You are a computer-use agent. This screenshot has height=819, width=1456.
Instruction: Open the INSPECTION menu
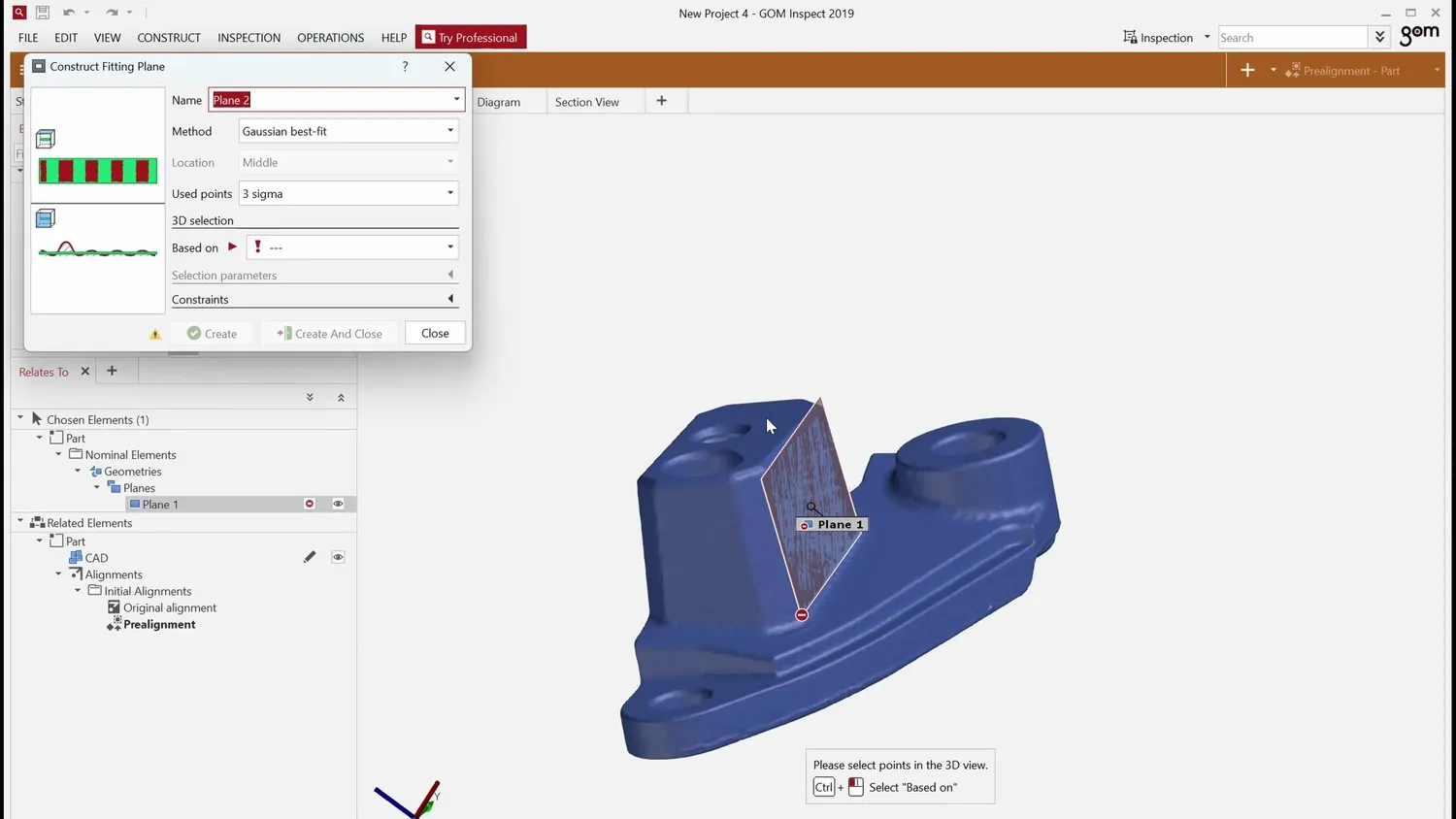[248, 38]
